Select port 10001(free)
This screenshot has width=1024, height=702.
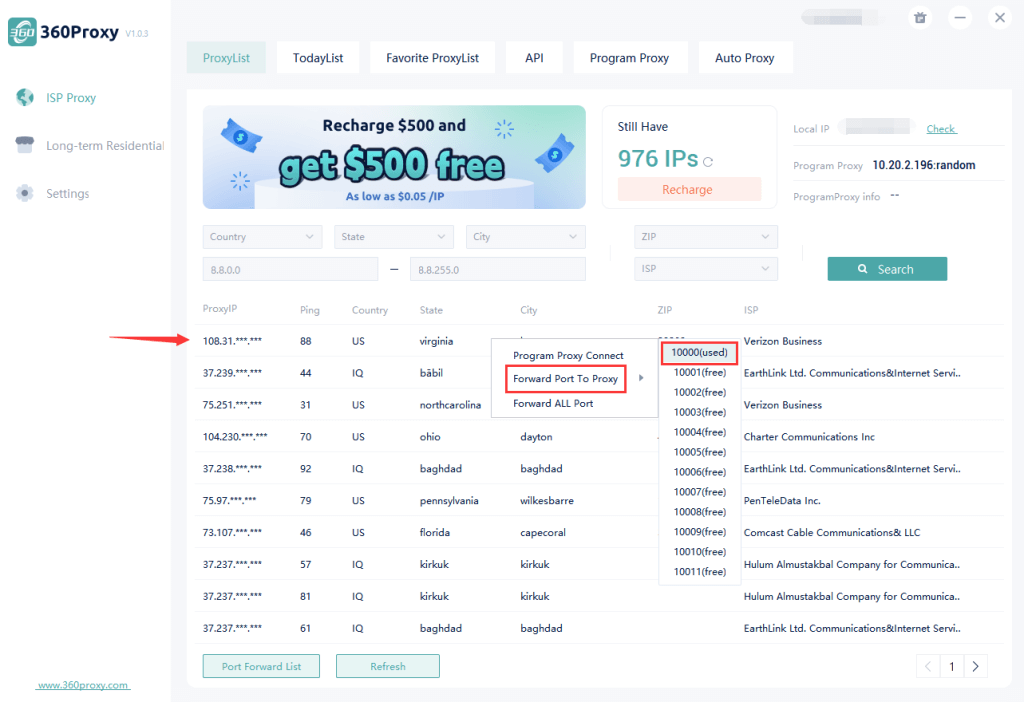700,372
